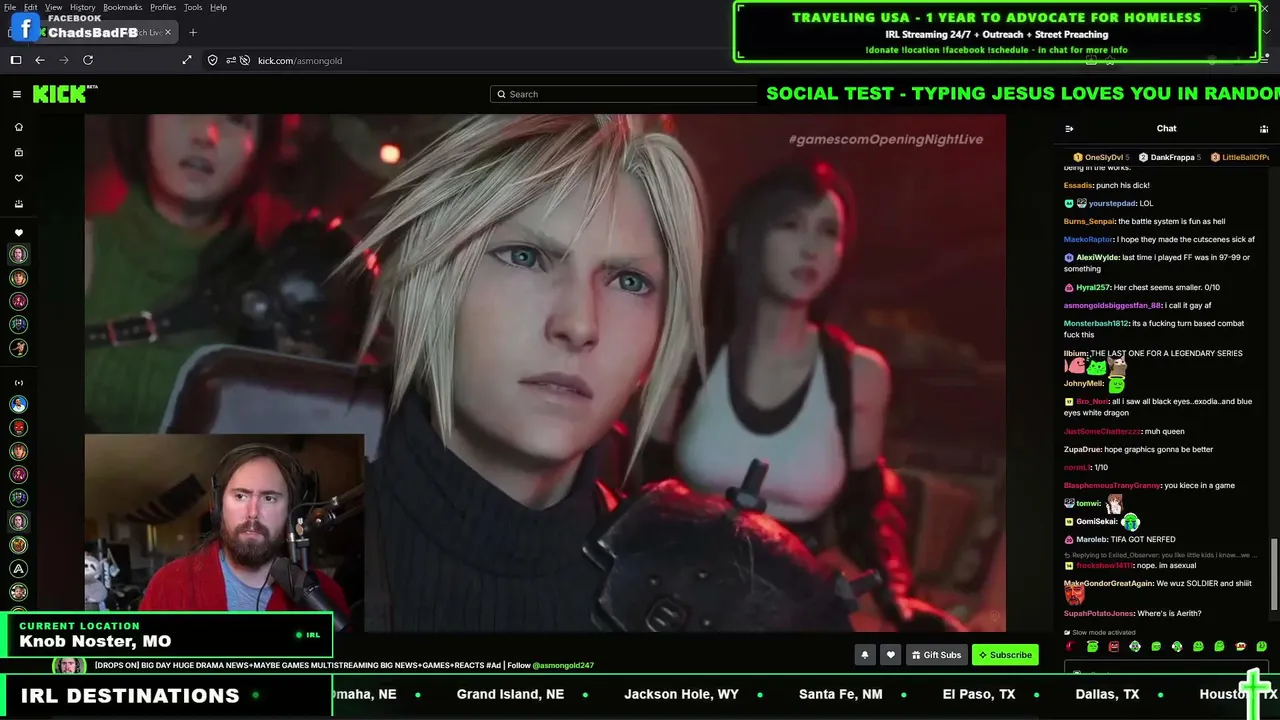Toggle stream notifications bell button
The image size is (1280, 720).
[865, 655]
